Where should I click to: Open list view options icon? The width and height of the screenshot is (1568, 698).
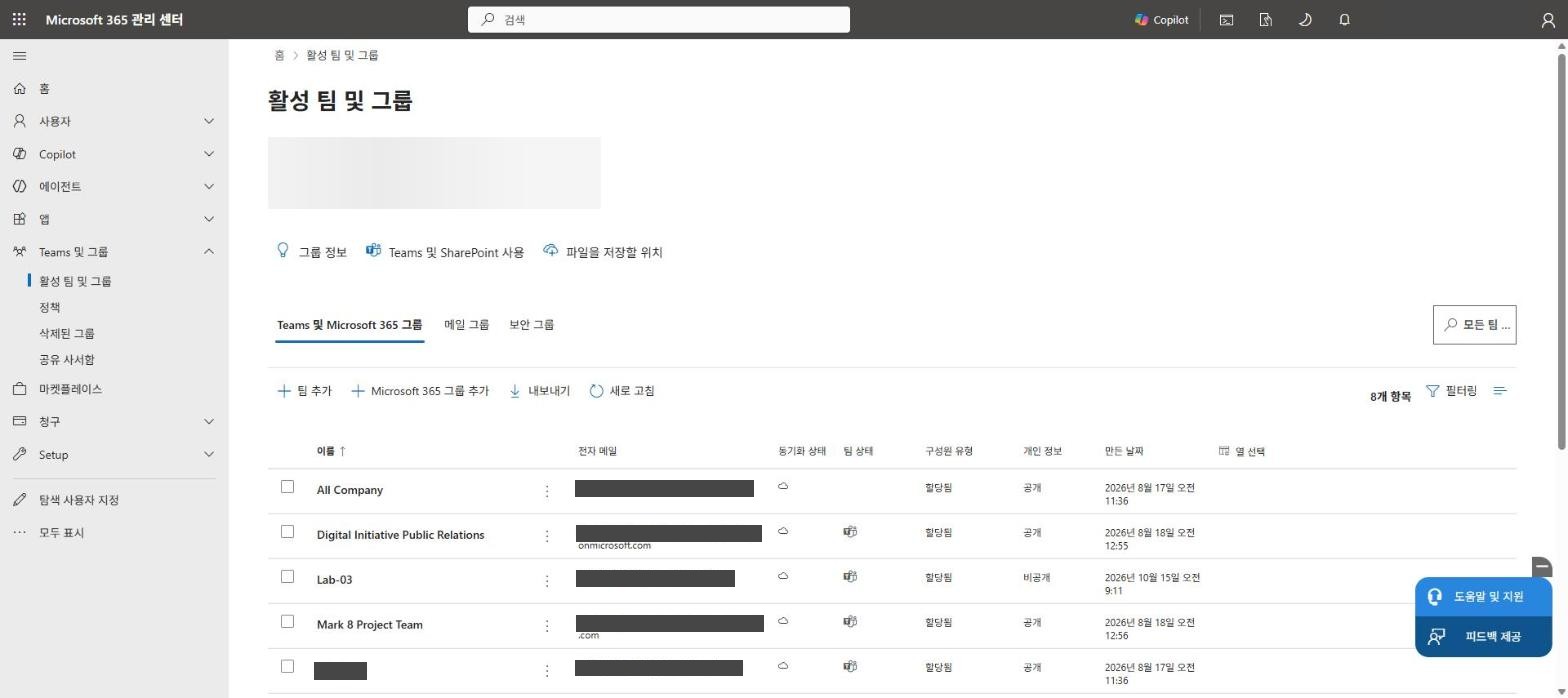(x=1500, y=391)
